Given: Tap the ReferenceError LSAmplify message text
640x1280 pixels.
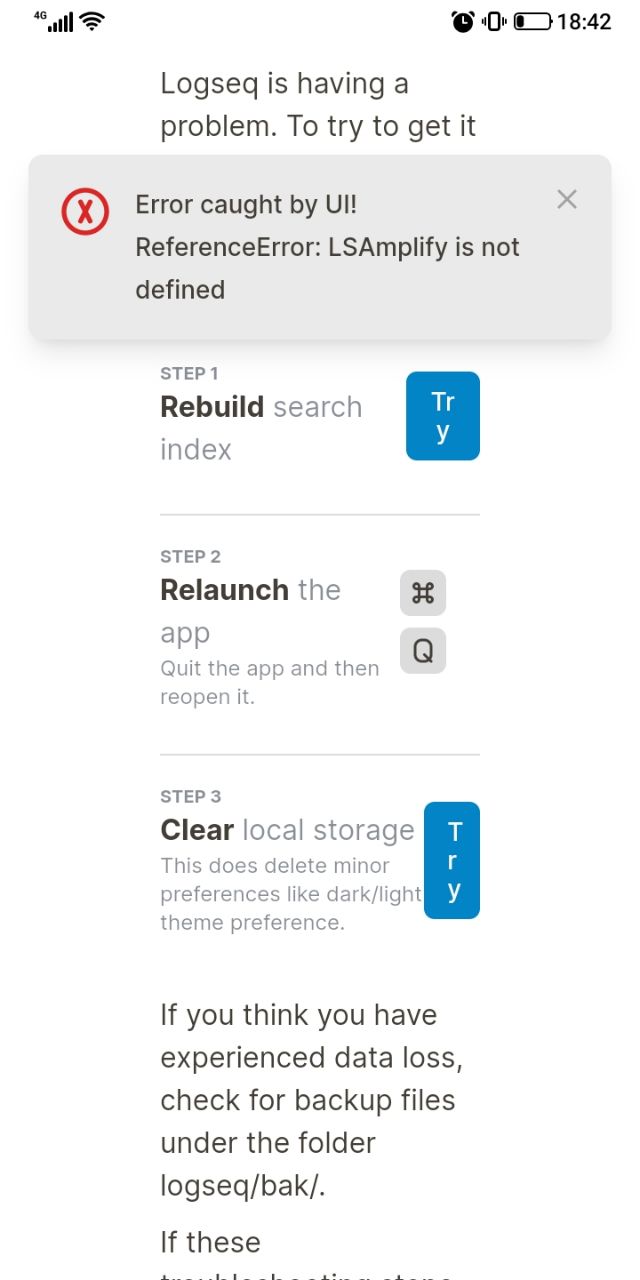Looking at the screenshot, I should pos(327,268).
